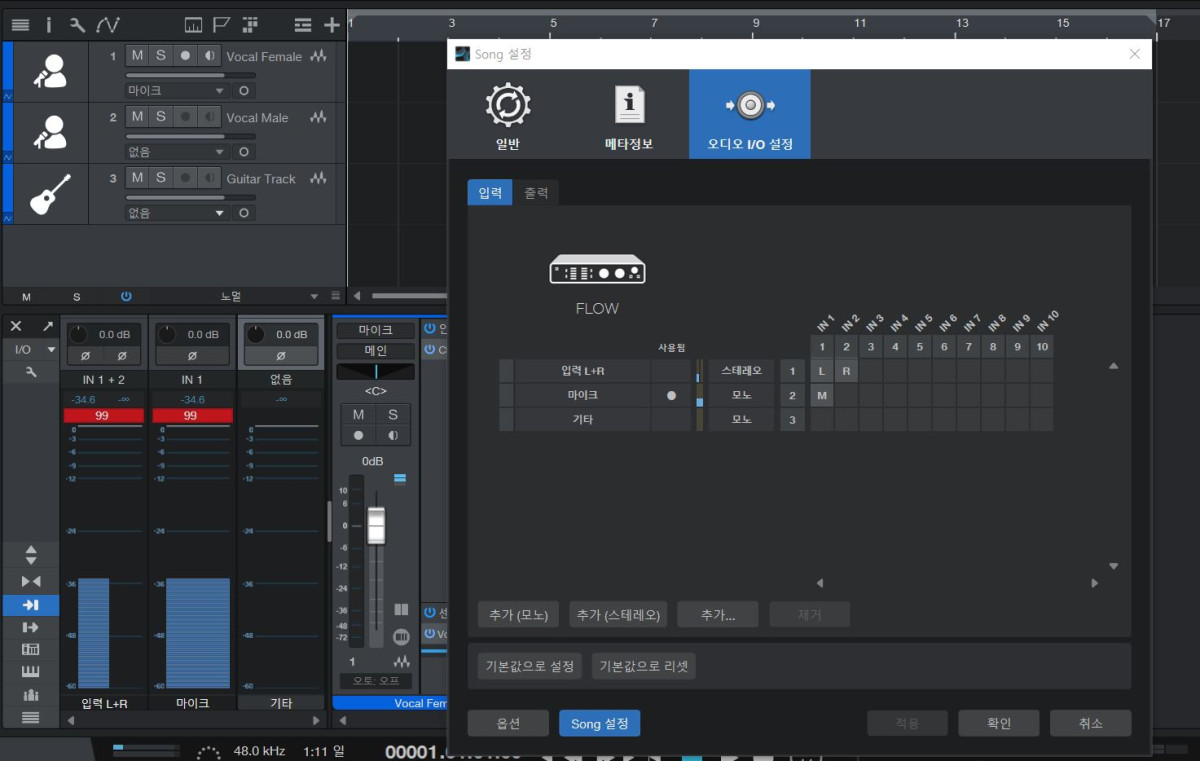
Task: Click the Vocal Female singer track icon
Action: pyautogui.click(x=49, y=71)
